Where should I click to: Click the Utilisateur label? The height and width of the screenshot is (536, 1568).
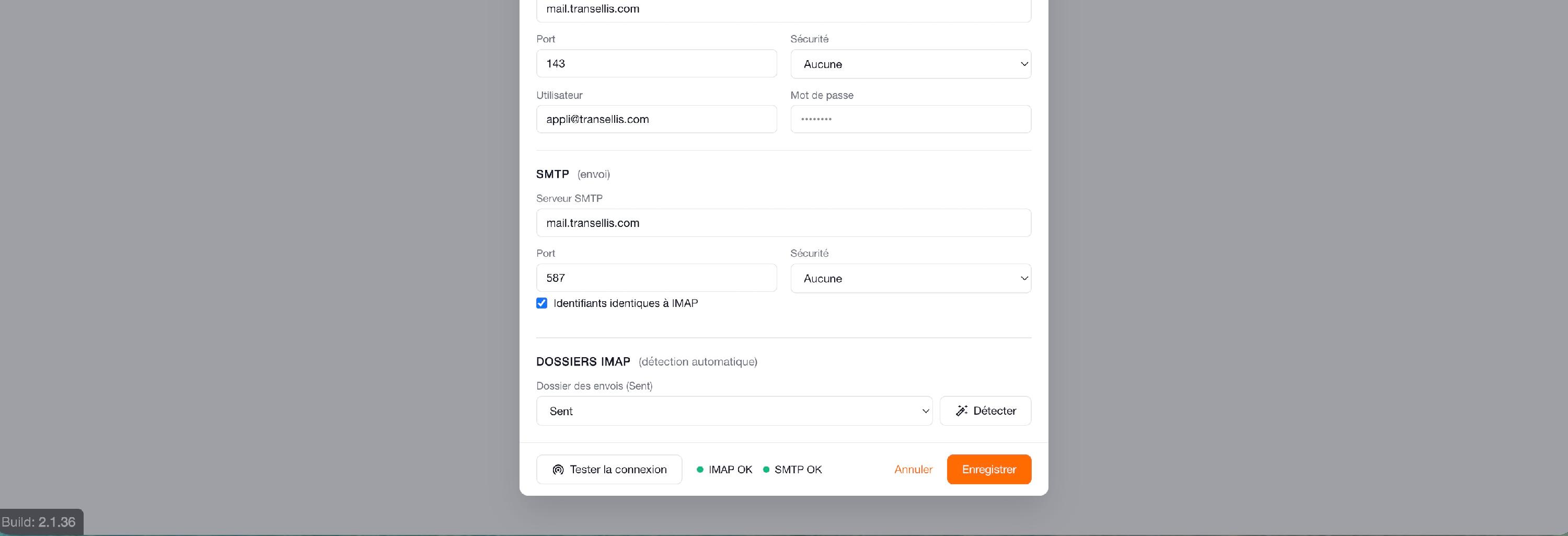(559, 96)
